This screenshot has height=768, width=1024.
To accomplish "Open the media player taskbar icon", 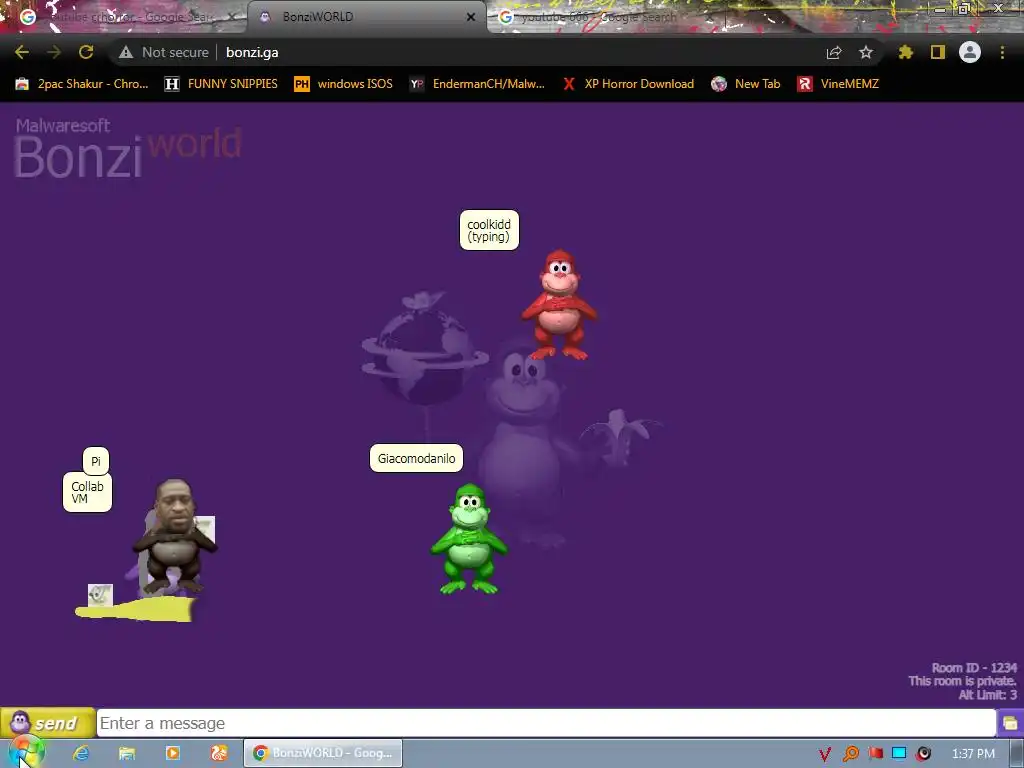I will 173,754.
